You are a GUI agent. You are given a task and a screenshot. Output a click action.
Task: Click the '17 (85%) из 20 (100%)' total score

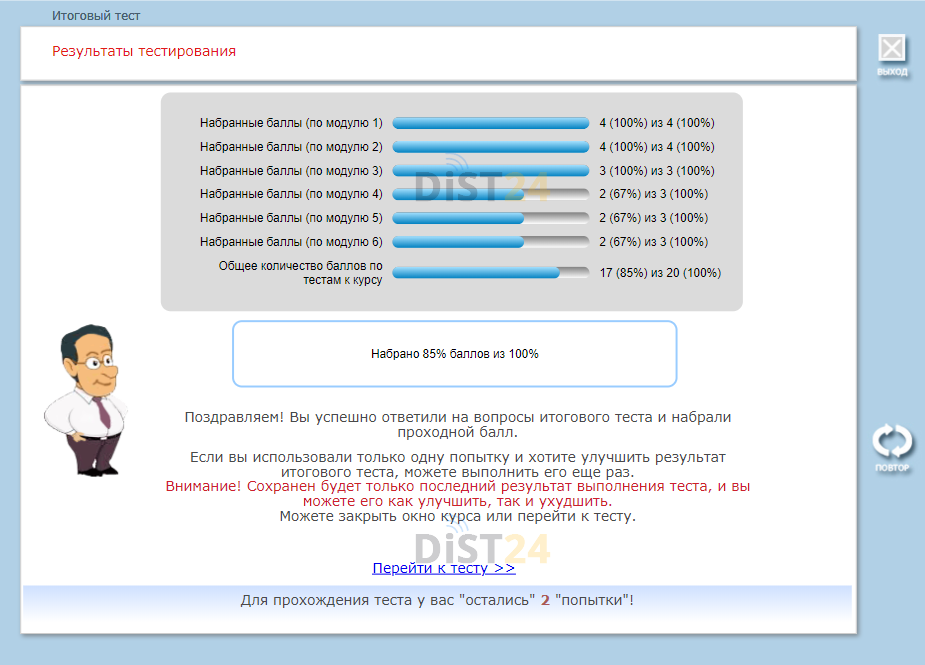pos(659,273)
